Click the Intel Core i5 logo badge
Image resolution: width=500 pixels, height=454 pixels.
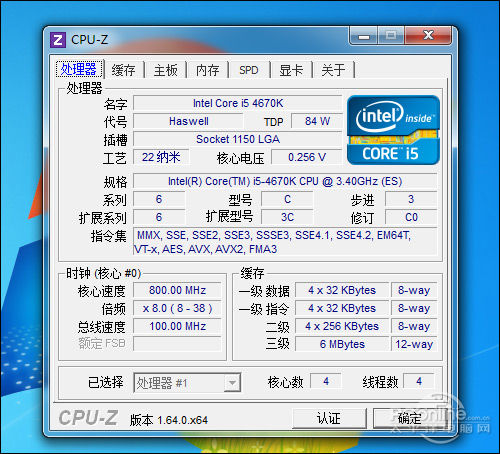(393, 130)
